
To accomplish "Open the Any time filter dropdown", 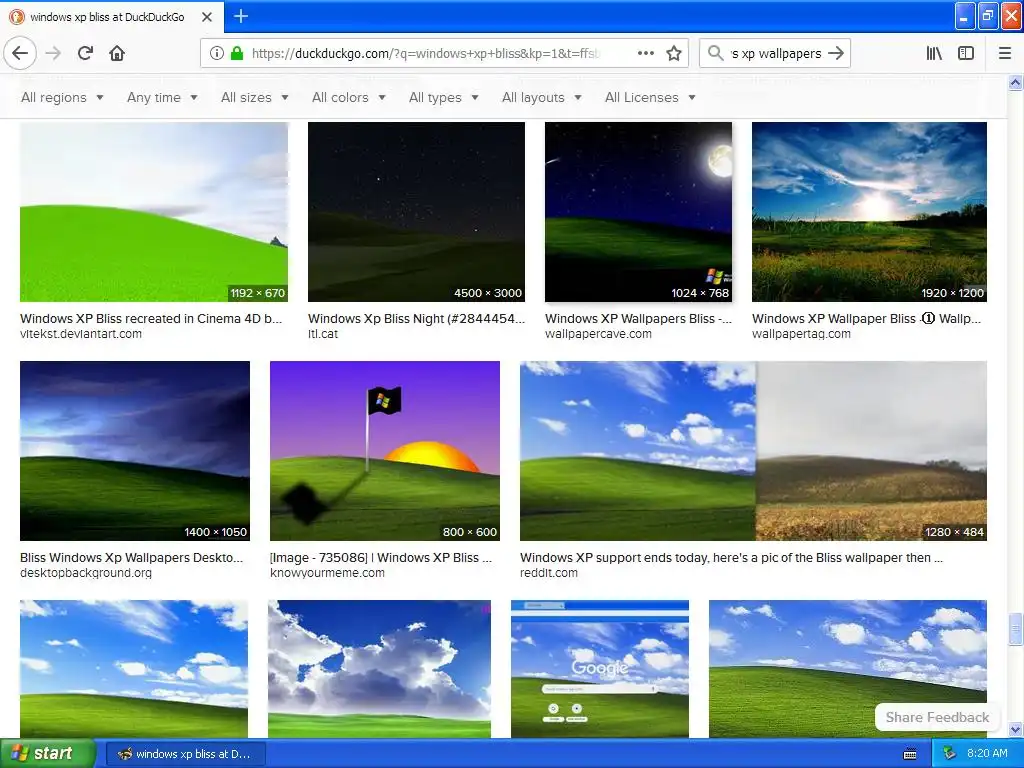I will (x=162, y=97).
